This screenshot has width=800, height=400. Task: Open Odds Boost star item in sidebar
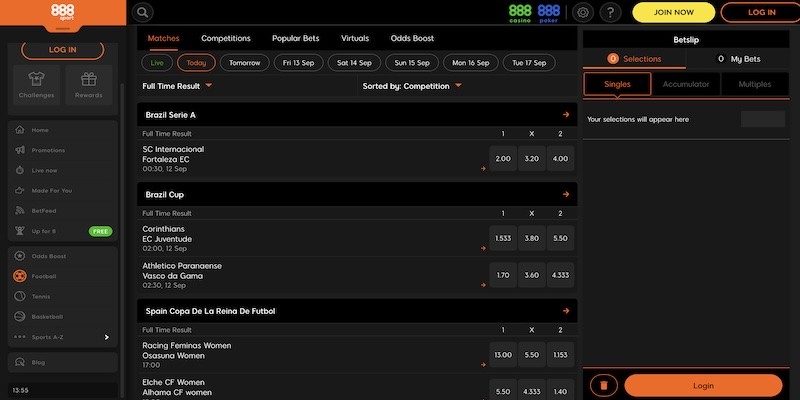click(63, 256)
